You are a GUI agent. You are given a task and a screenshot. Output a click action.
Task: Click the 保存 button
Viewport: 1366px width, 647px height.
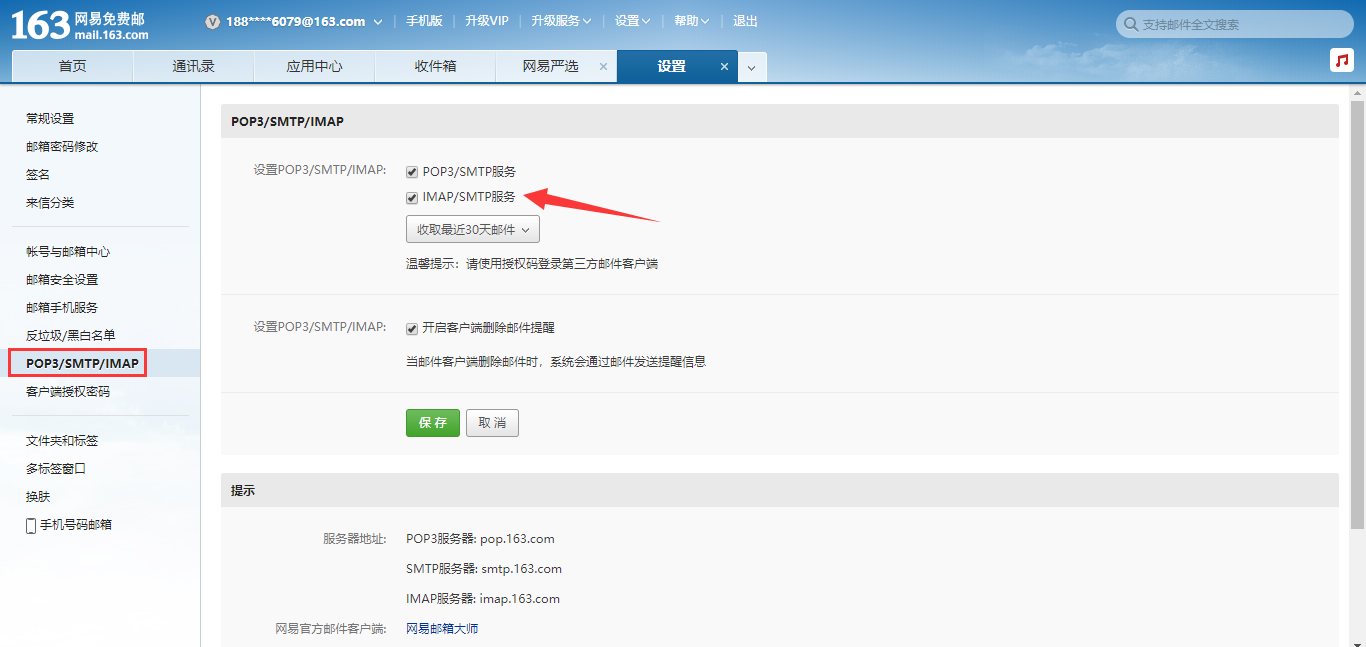tap(433, 423)
